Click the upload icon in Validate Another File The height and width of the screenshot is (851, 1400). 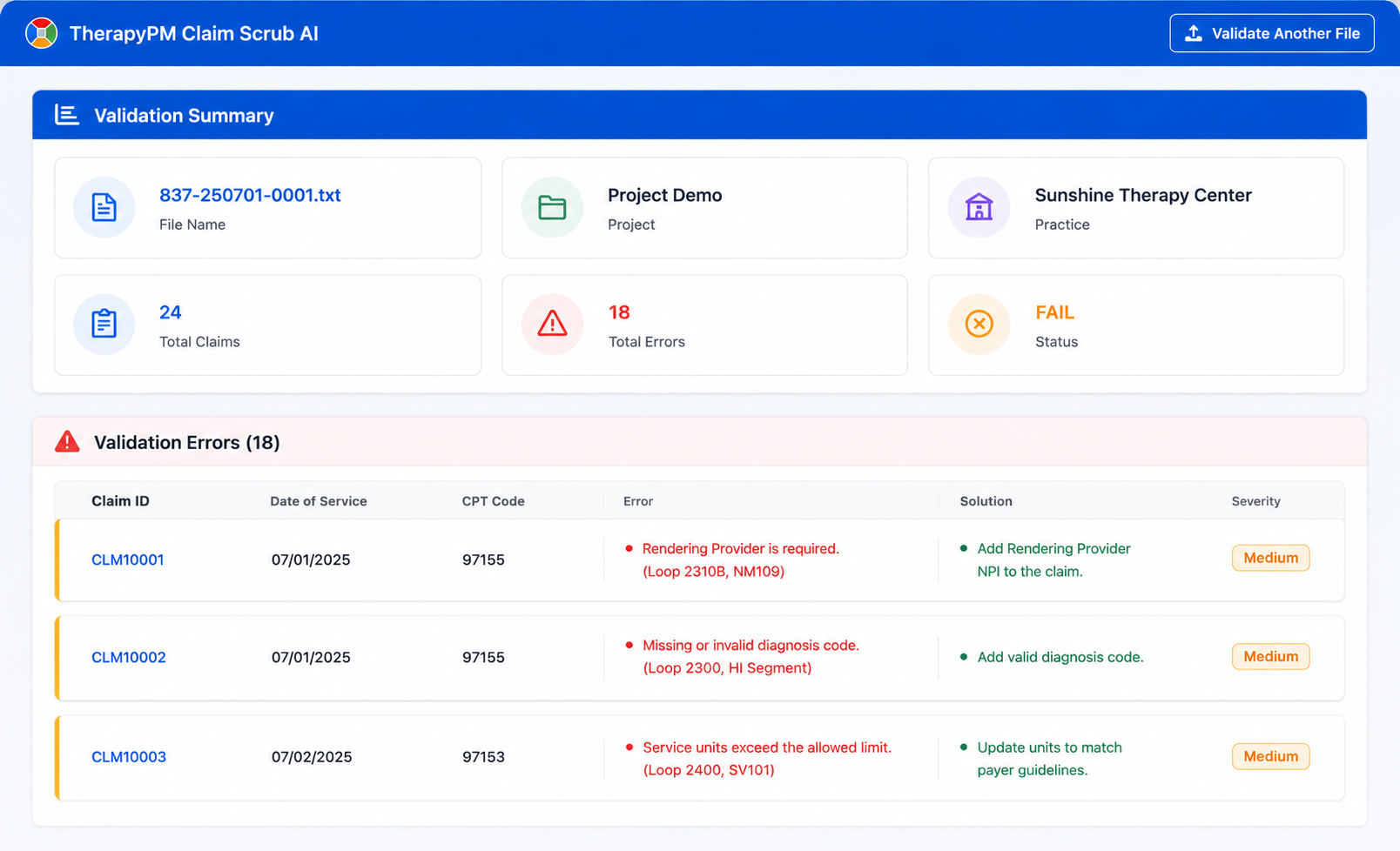(x=1194, y=33)
